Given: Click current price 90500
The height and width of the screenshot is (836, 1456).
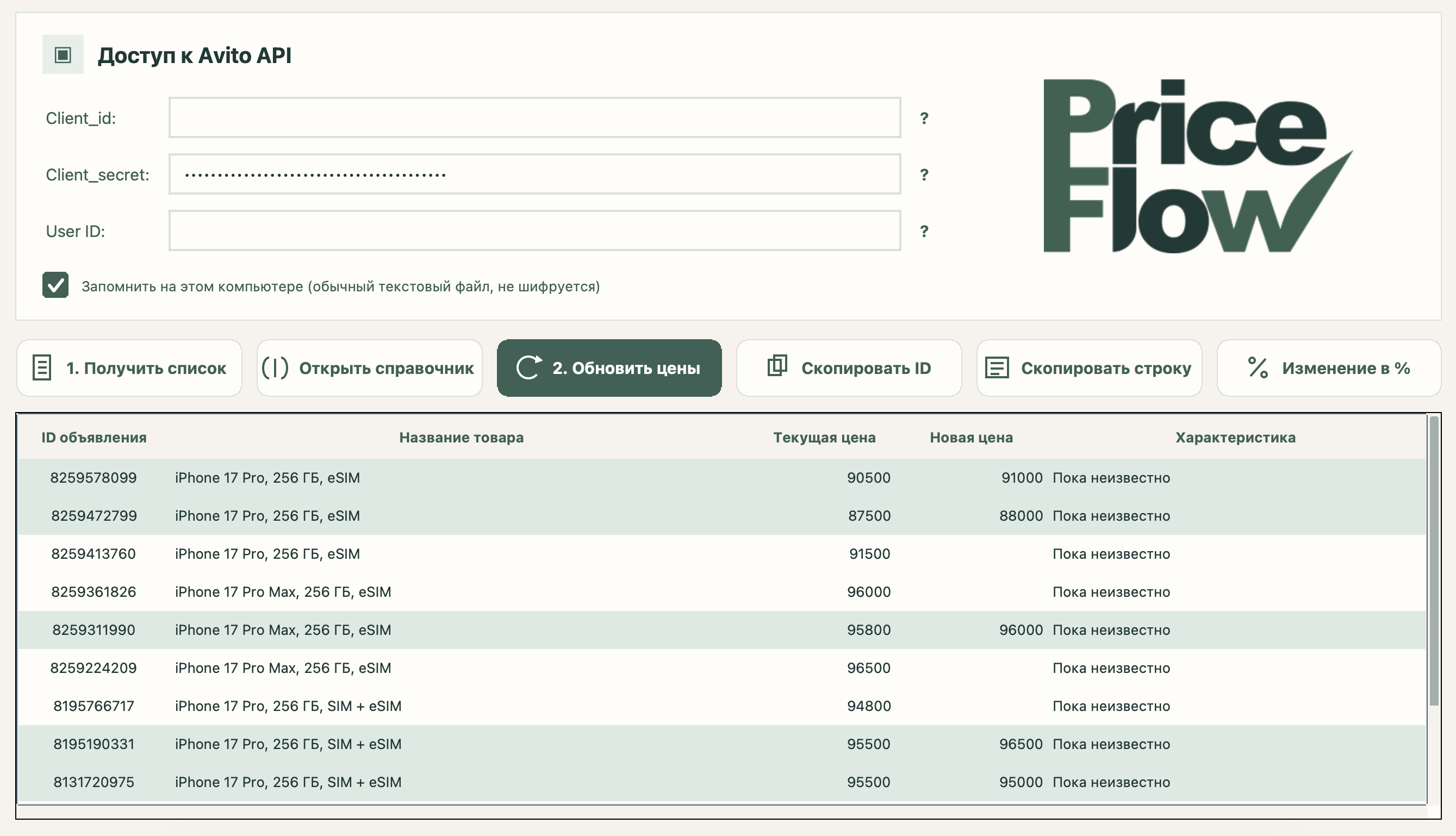Looking at the screenshot, I should click(869, 478).
